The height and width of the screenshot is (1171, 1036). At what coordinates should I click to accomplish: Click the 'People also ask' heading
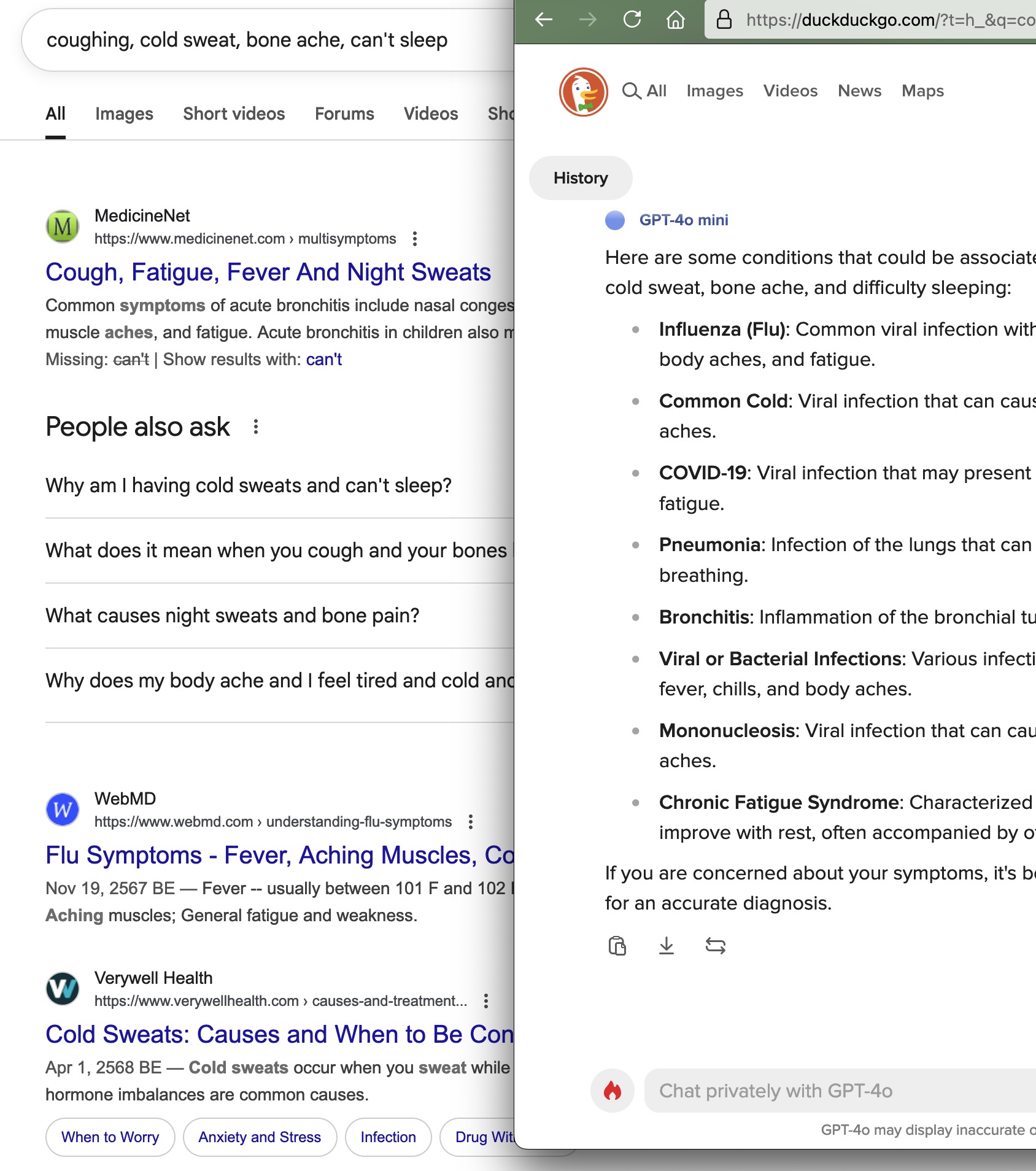pos(137,427)
